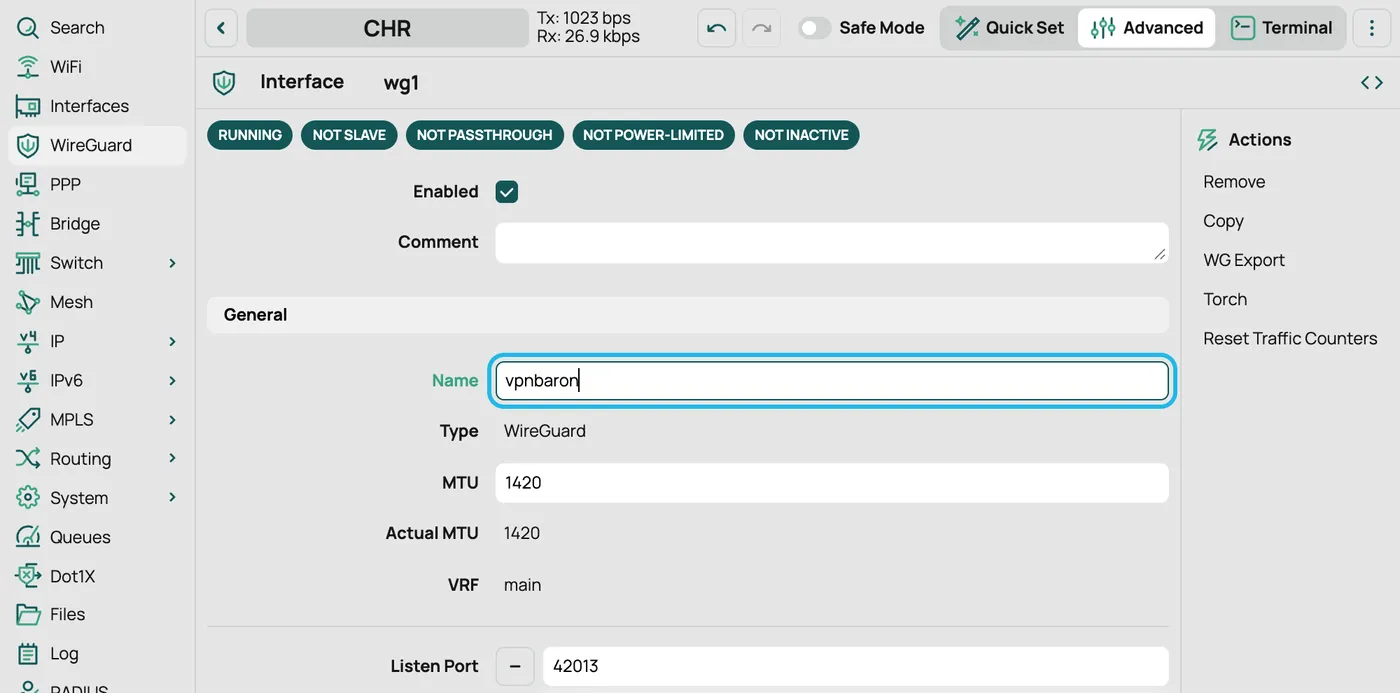Click the PPP icon in sidebar
The width and height of the screenshot is (1400, 693).
28,184
